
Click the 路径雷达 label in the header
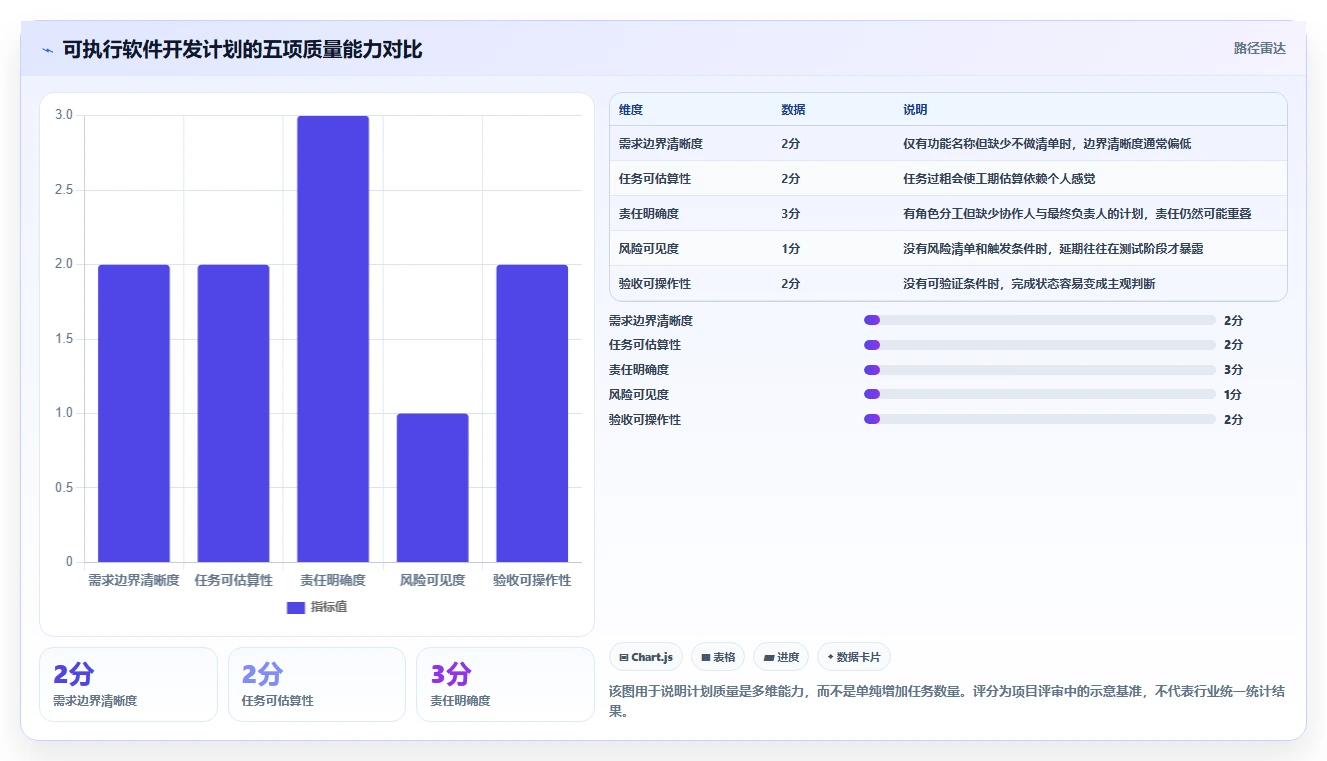click(1260, 48)
